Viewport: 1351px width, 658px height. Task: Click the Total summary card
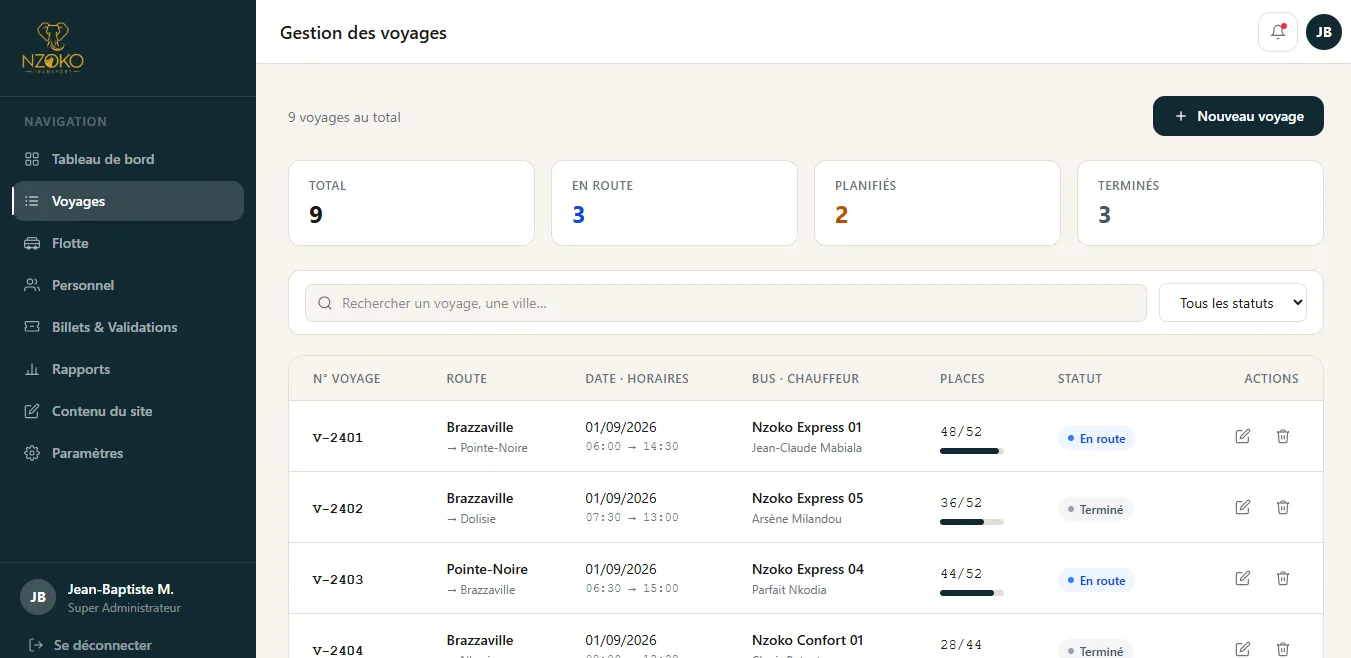[x=411, y=203]
